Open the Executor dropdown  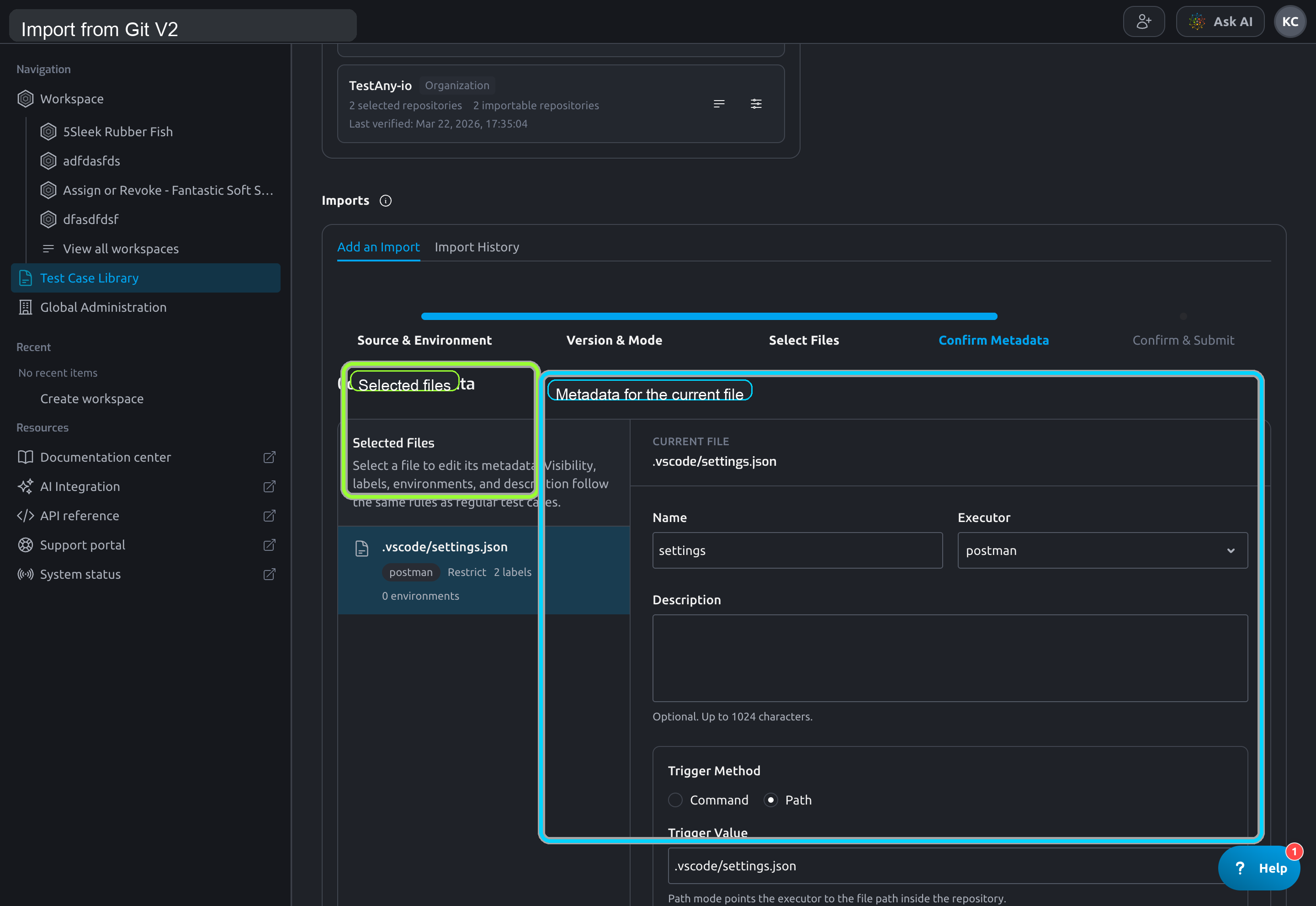click(1102, 550)
